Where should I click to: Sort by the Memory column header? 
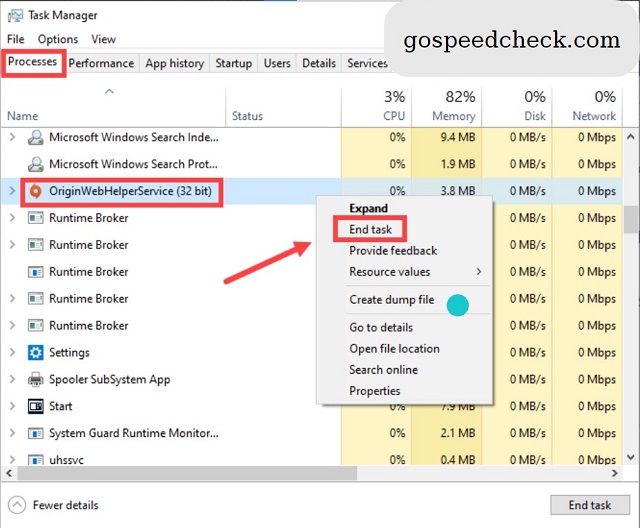pyautogui.click(x=447, y=106)
